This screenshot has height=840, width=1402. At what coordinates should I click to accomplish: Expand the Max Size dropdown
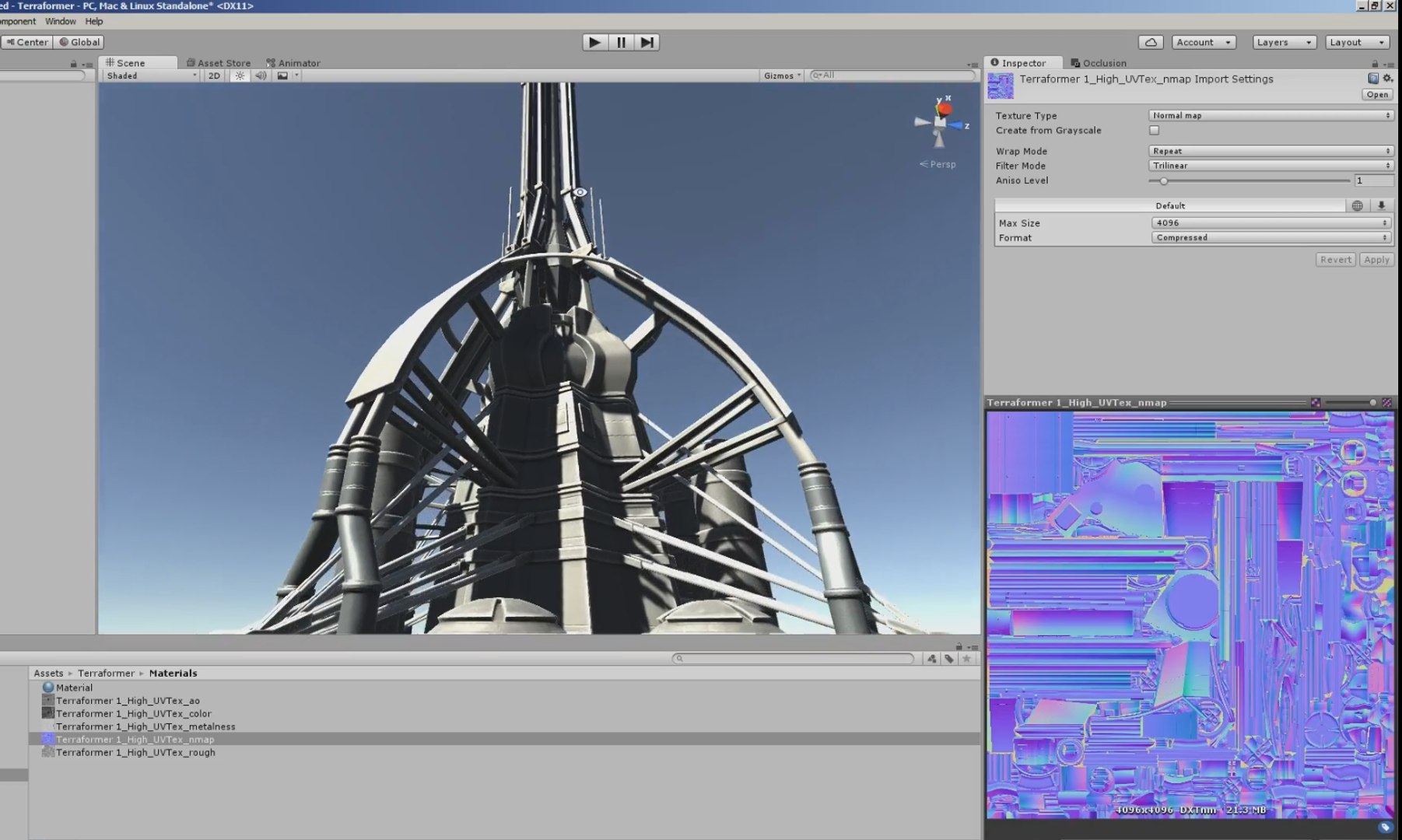pos(1270,223)
